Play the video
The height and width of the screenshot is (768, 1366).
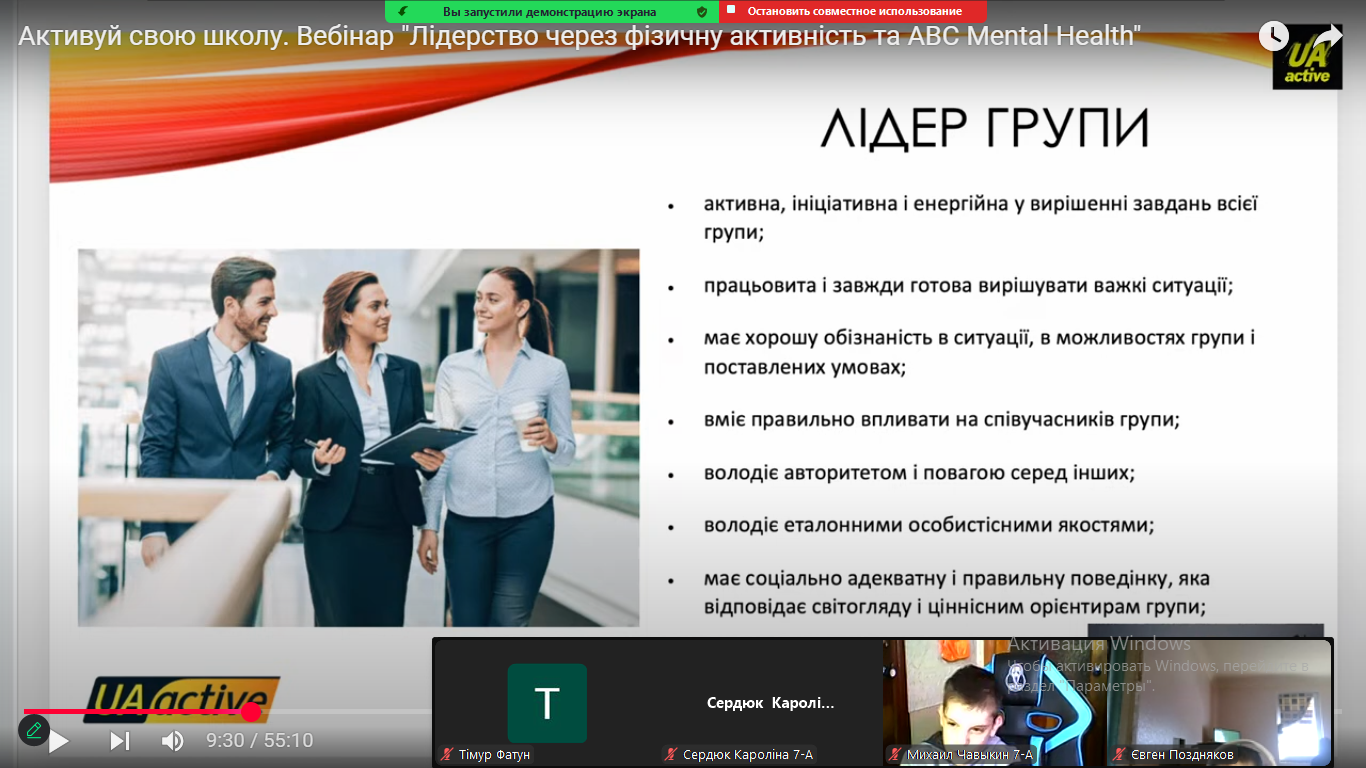pos(59,741)
